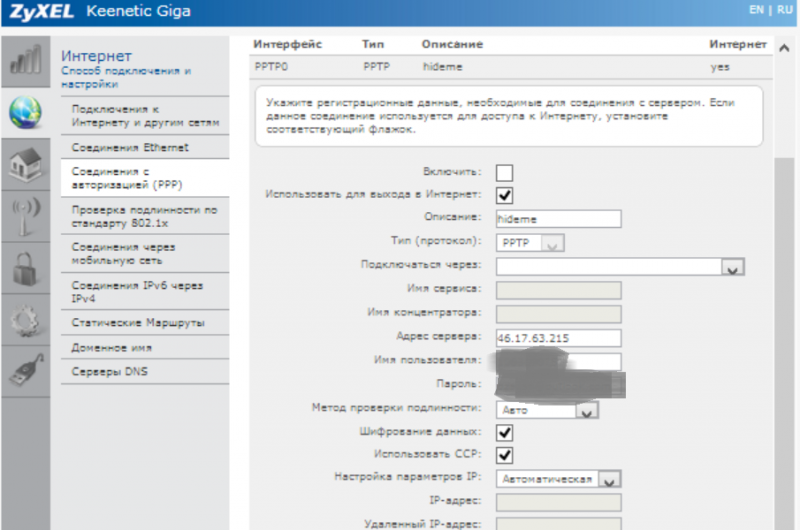Screen dimensions: 800x530
Task: Open the gear system settings icon
Action: coord(24,321)
